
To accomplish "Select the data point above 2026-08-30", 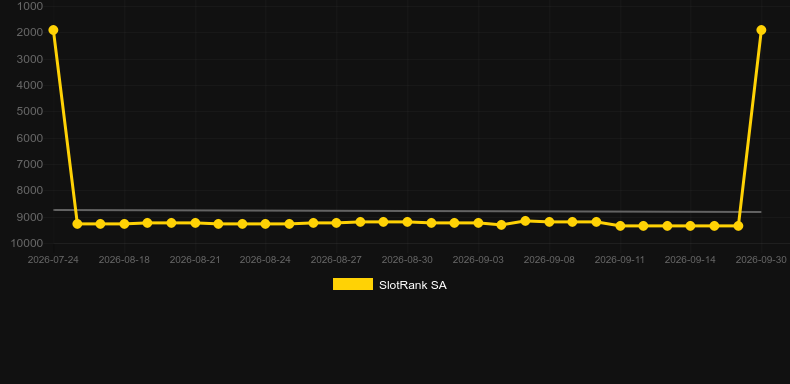I will point(407,222).
